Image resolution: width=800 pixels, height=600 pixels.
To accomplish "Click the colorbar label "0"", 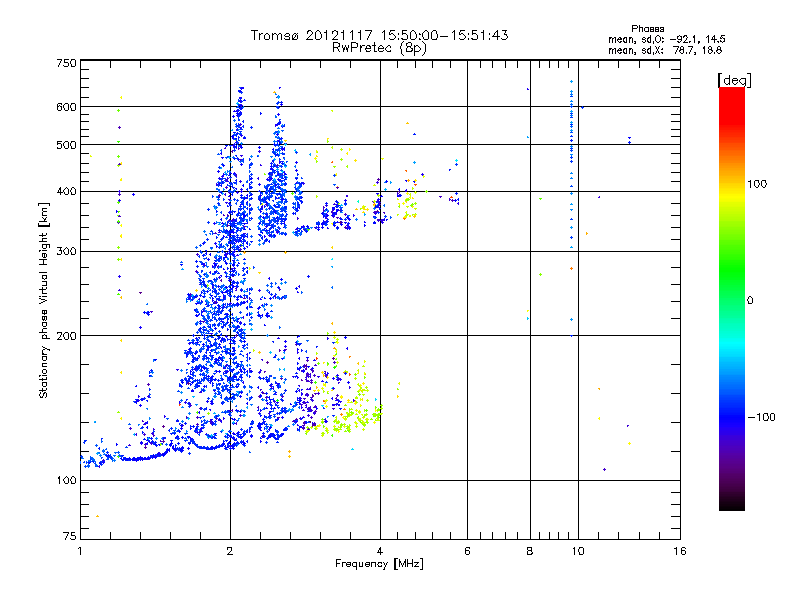I will pos(750,301).
